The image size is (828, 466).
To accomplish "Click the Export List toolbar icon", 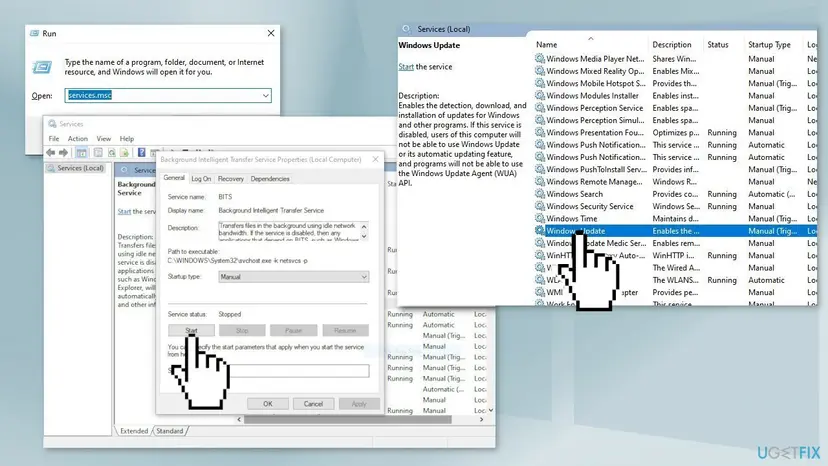I will click(124, 153).
